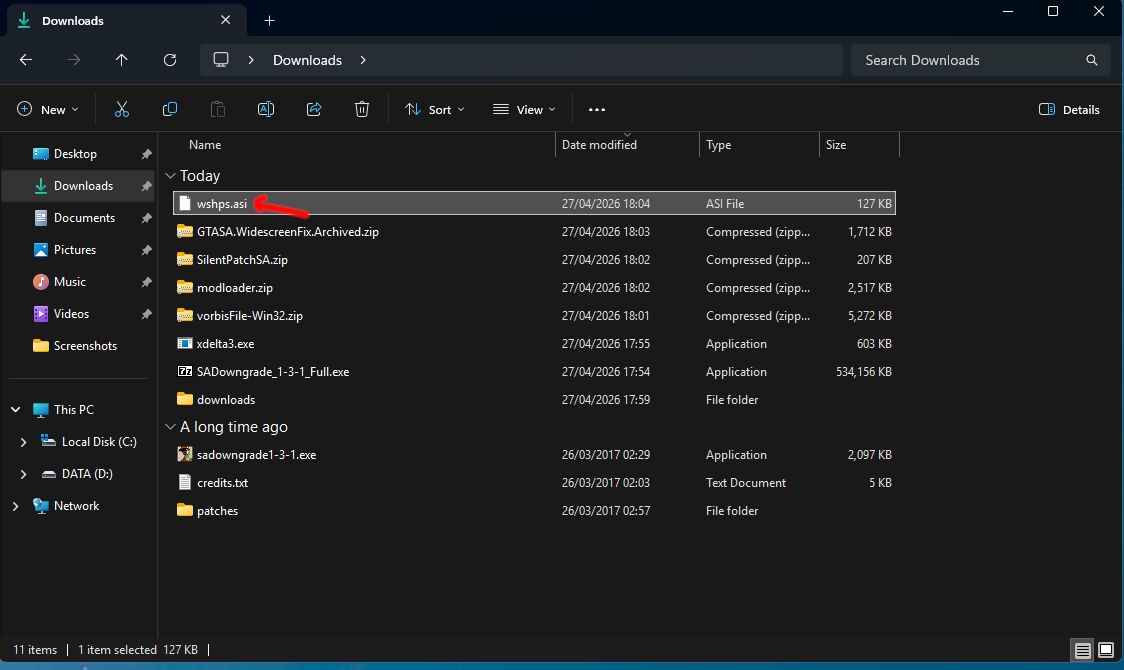Select SilentPatchSA.zip file

point(534,259)
